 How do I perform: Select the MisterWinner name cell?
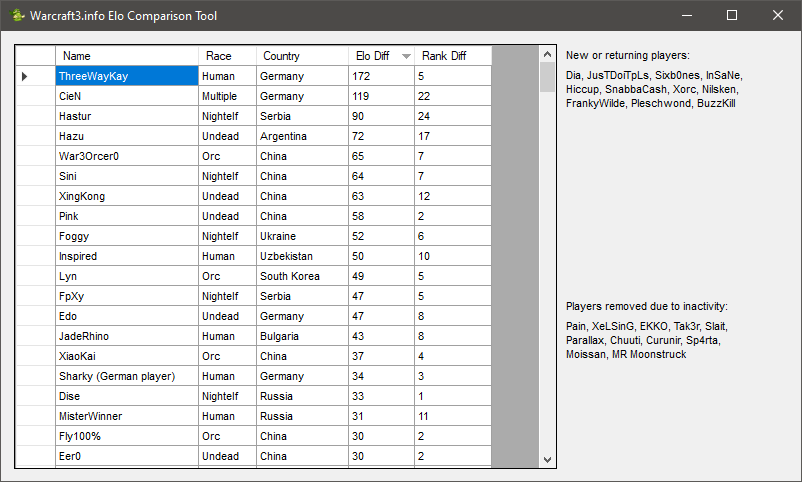click(127, 415)
